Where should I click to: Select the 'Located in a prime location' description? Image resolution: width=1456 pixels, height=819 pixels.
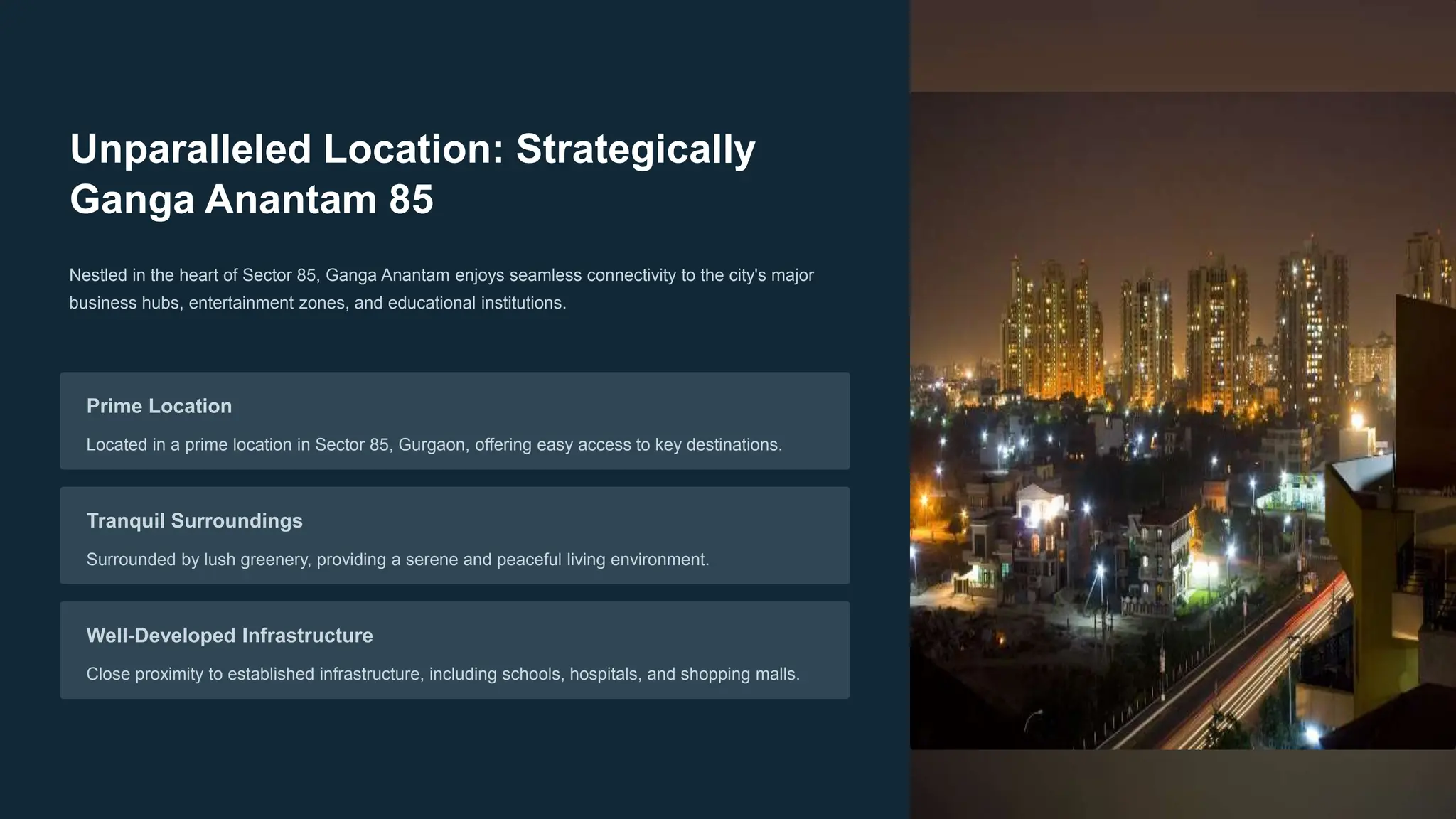click(434, 445)
